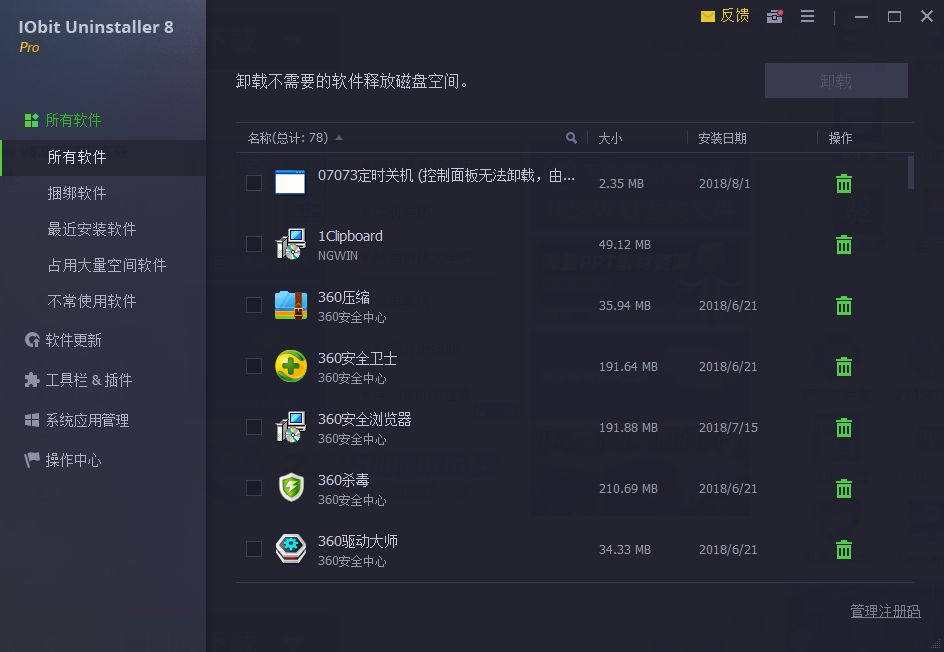Open 操作中心 page
This screenshot has height=652, width=944.
(73, 460)
